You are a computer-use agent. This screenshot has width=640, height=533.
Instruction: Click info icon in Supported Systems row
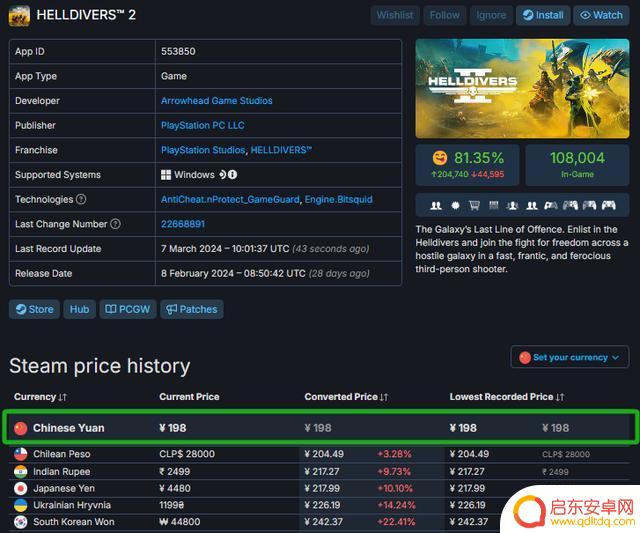pyautogui.click(x=232, y=175)
